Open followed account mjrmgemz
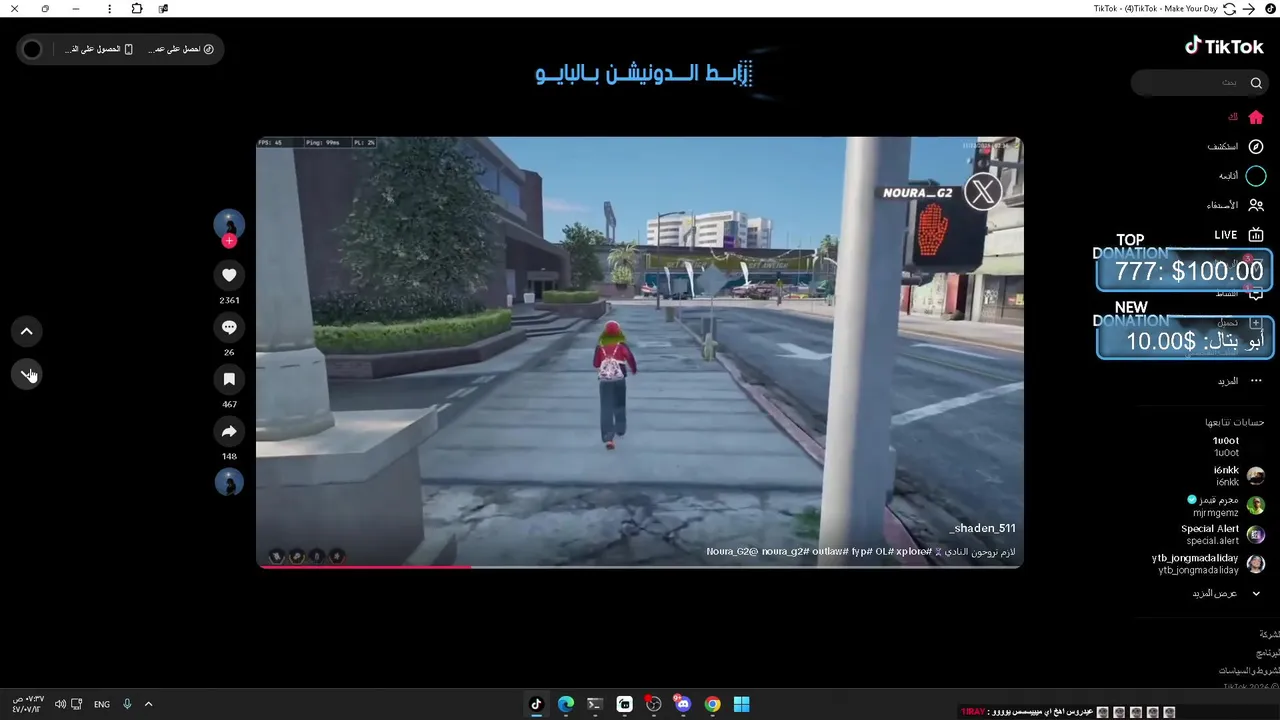The image size is (1280, 720). tap(1225, 506)
